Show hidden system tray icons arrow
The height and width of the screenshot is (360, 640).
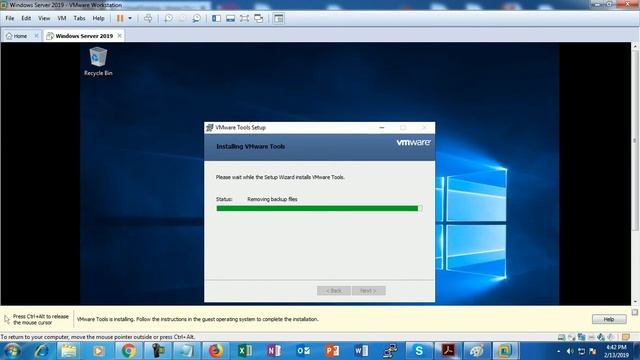pos(559,351)
